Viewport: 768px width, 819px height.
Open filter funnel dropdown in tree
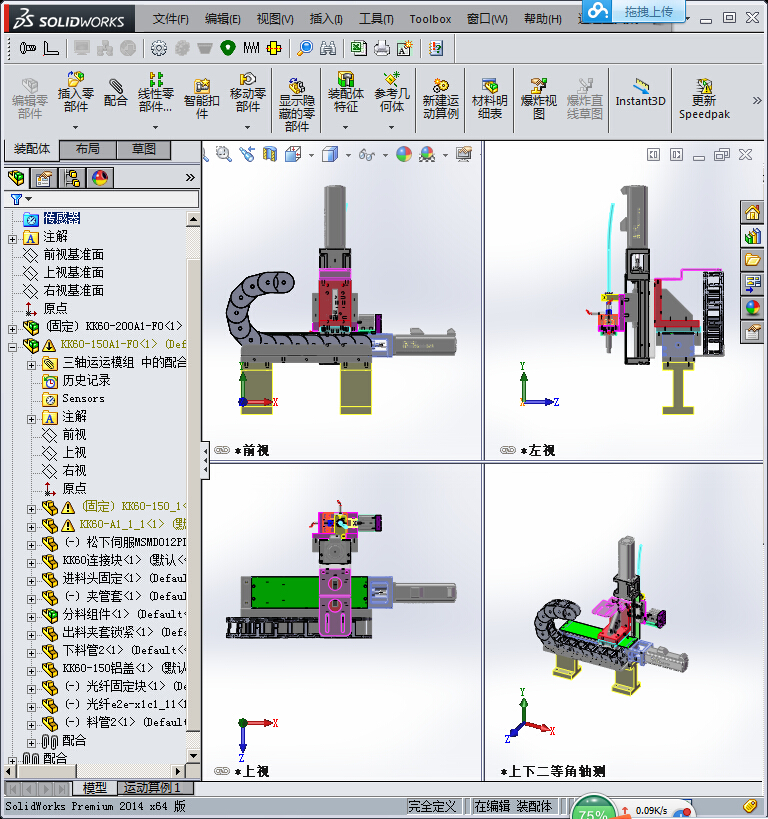[21, 200]
